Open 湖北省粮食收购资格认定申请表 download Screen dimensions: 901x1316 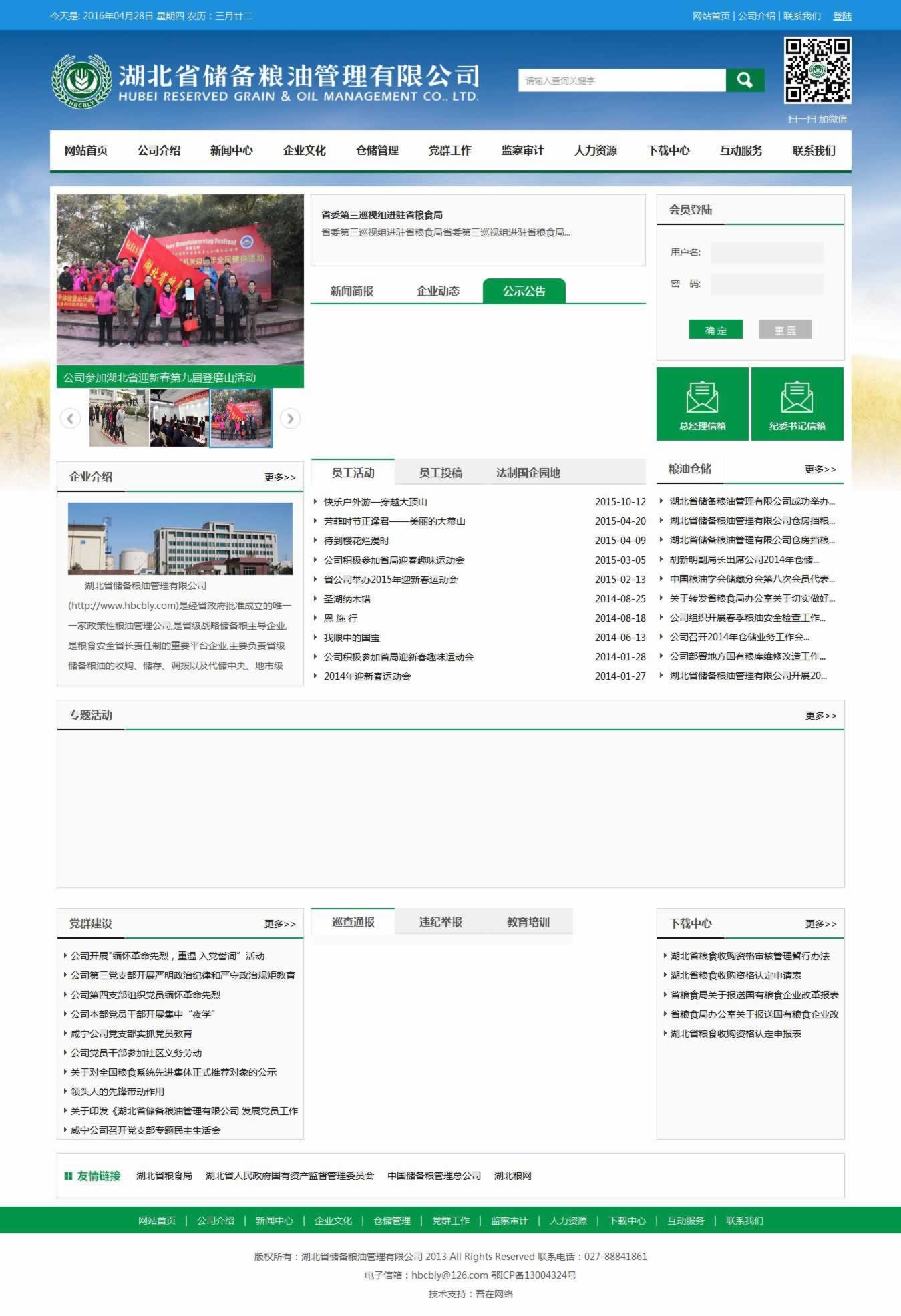point(735,975)
